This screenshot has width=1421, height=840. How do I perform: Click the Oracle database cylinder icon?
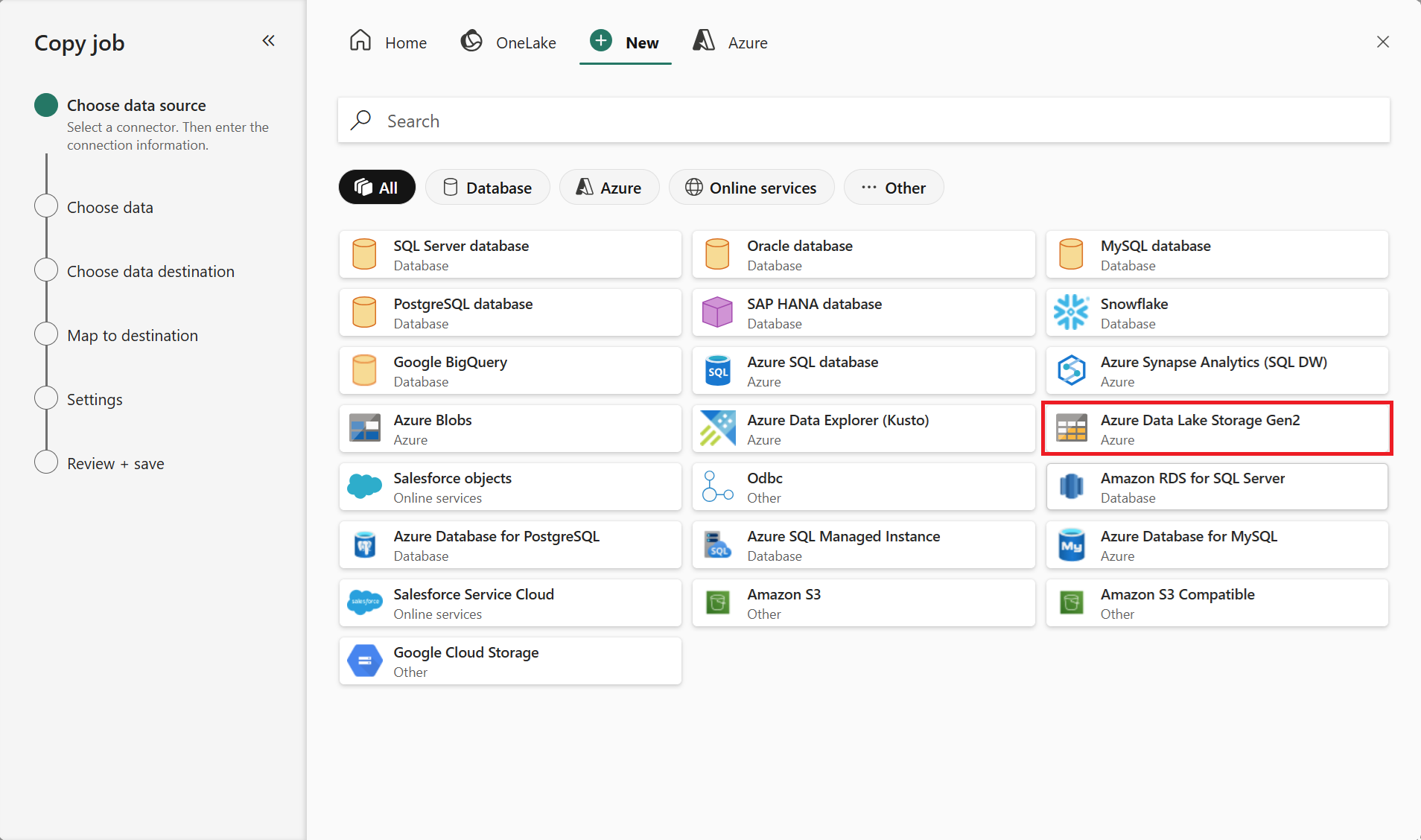click(x=717, y=255)
